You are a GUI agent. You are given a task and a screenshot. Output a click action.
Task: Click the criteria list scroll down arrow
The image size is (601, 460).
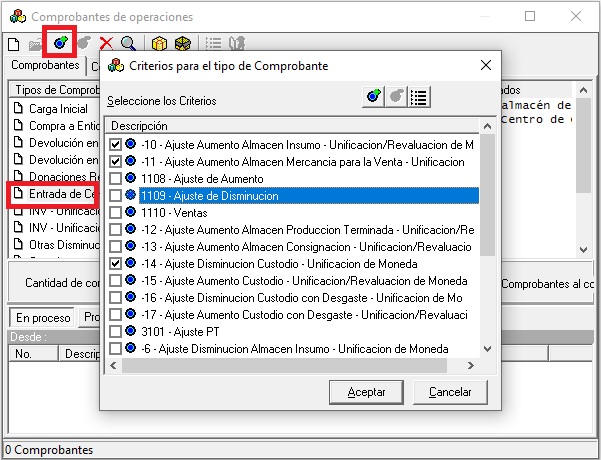tap(487, 349)
